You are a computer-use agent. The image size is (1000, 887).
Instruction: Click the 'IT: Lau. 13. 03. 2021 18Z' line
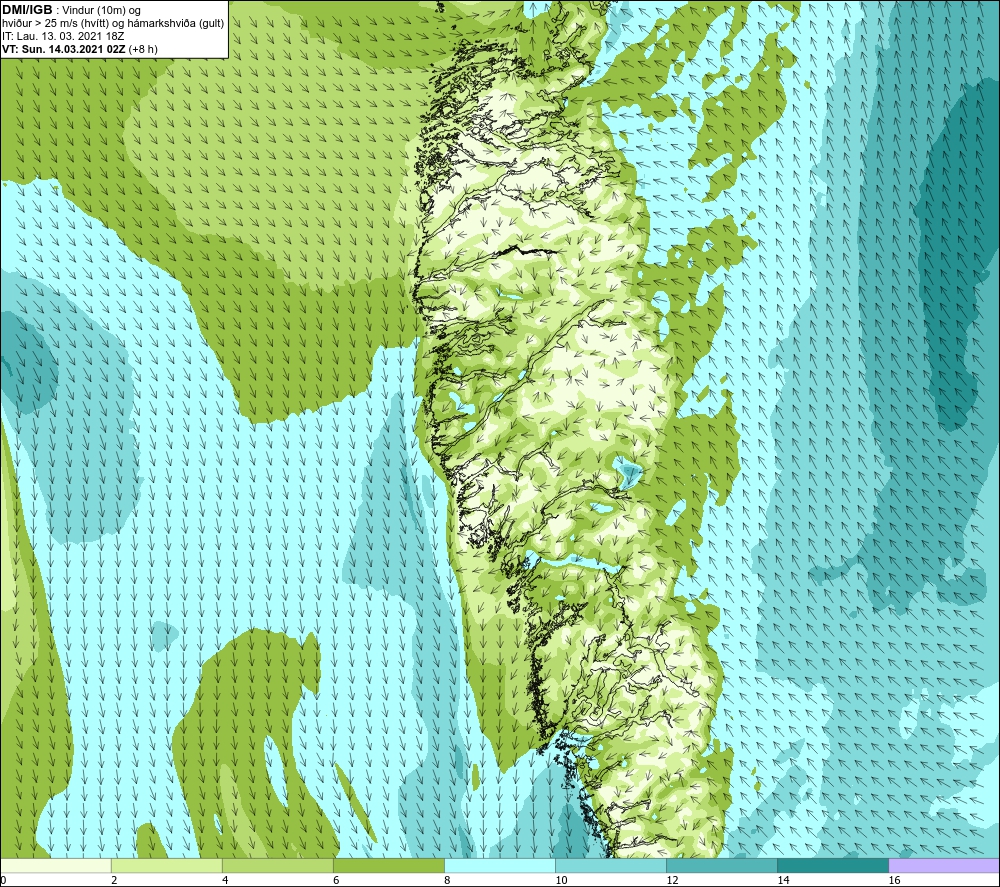[63, 36]
